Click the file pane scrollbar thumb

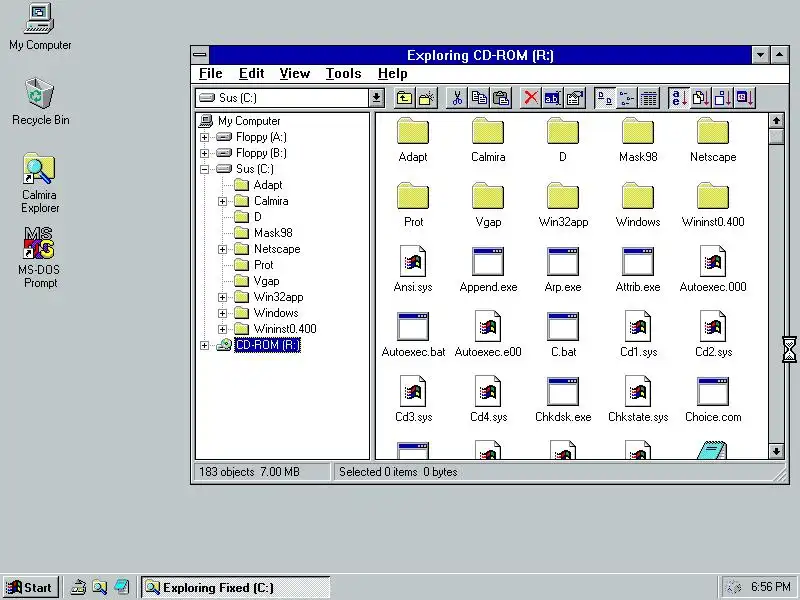tap(776, 137)
